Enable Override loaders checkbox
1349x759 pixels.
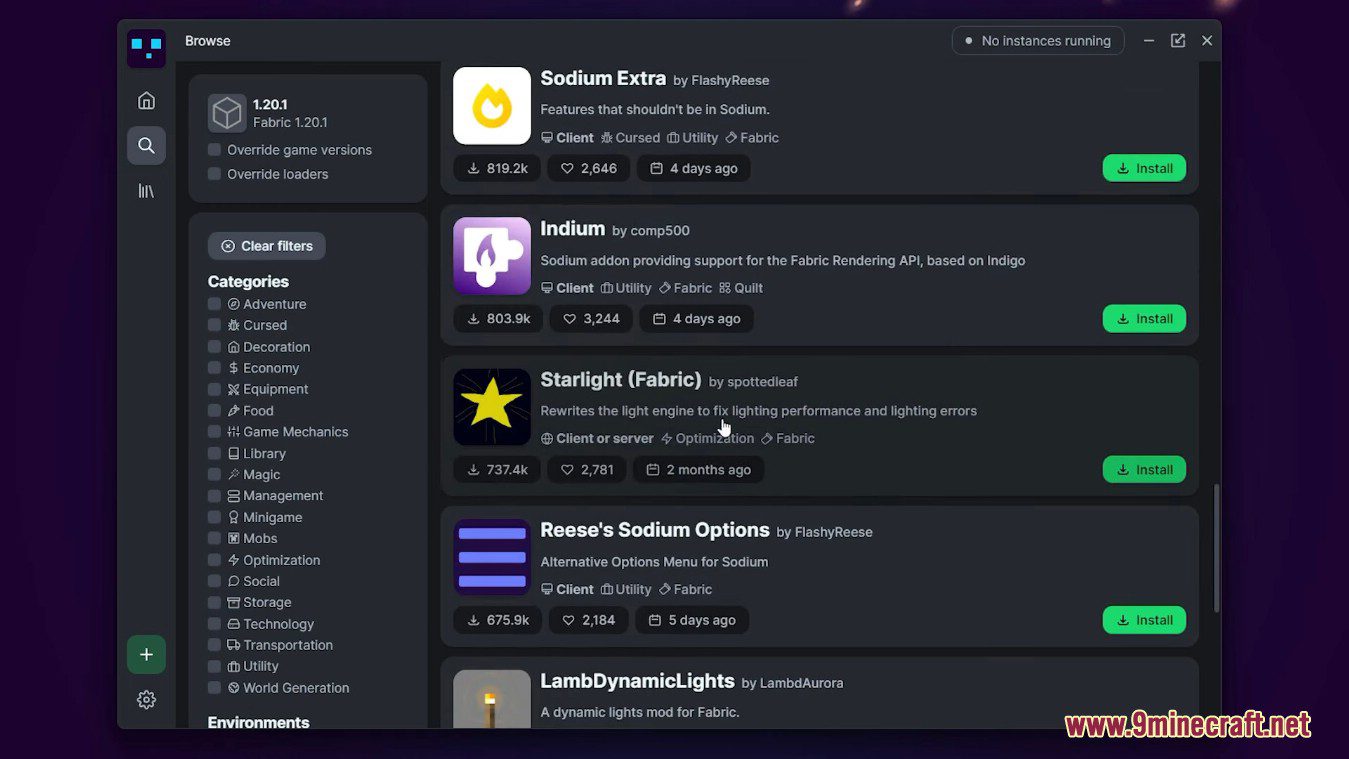click(x=214, y=174)
